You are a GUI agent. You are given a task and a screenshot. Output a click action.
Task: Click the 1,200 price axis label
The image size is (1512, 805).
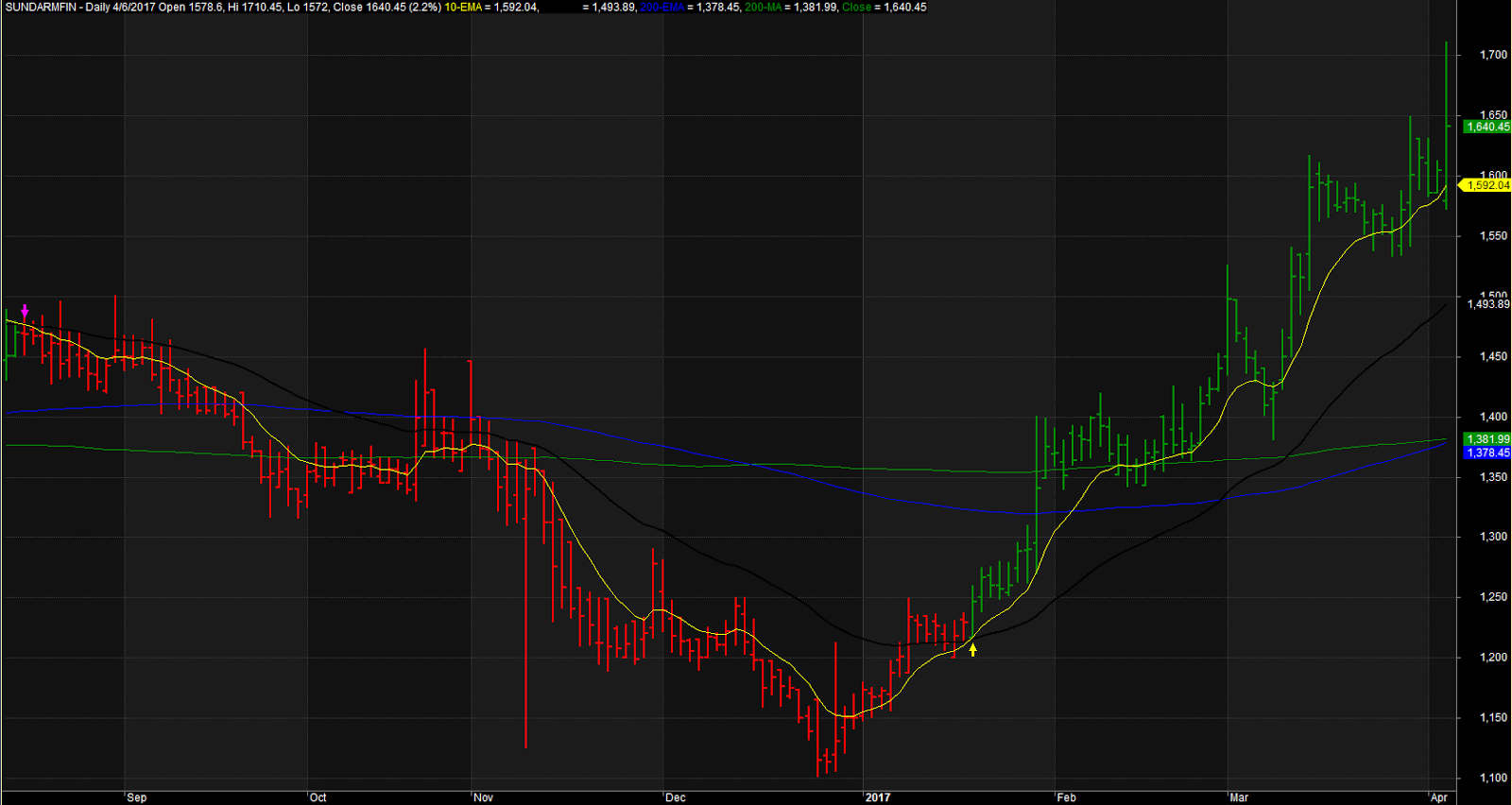pos(1493,658)
